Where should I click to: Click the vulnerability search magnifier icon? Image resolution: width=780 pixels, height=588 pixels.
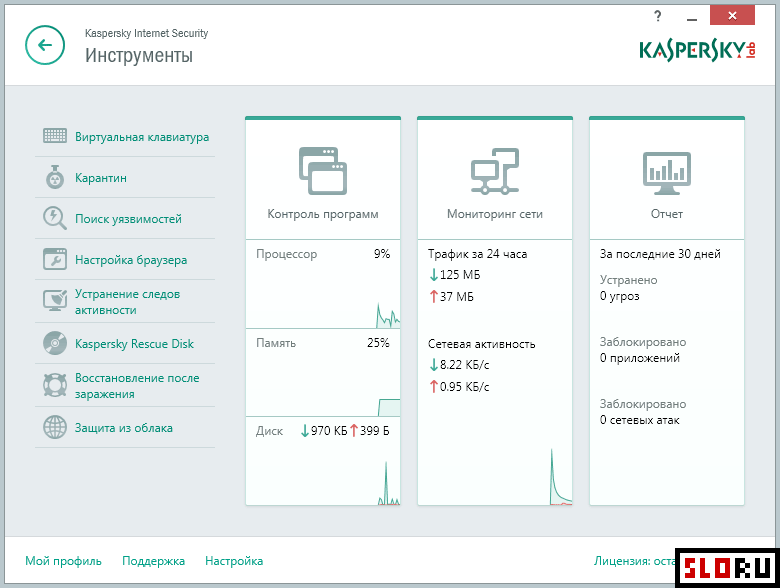coord(55,218)
